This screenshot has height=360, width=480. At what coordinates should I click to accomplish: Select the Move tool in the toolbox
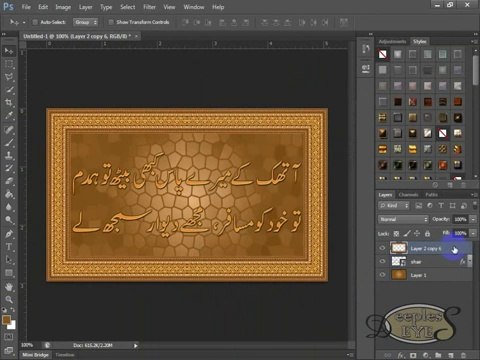(x=9, y=51)
